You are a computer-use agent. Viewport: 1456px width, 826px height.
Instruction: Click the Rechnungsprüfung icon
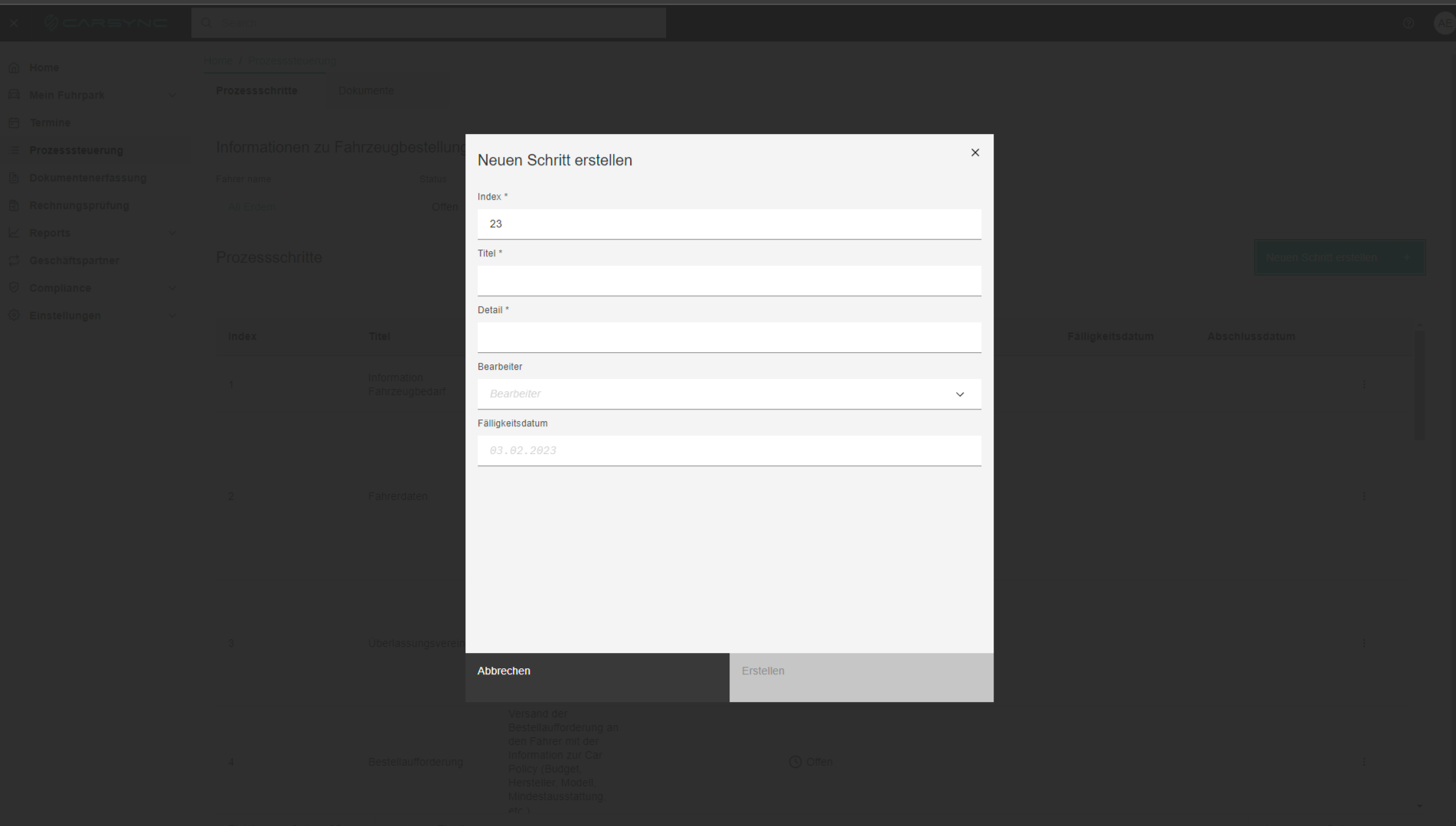[x=14, y=205]
